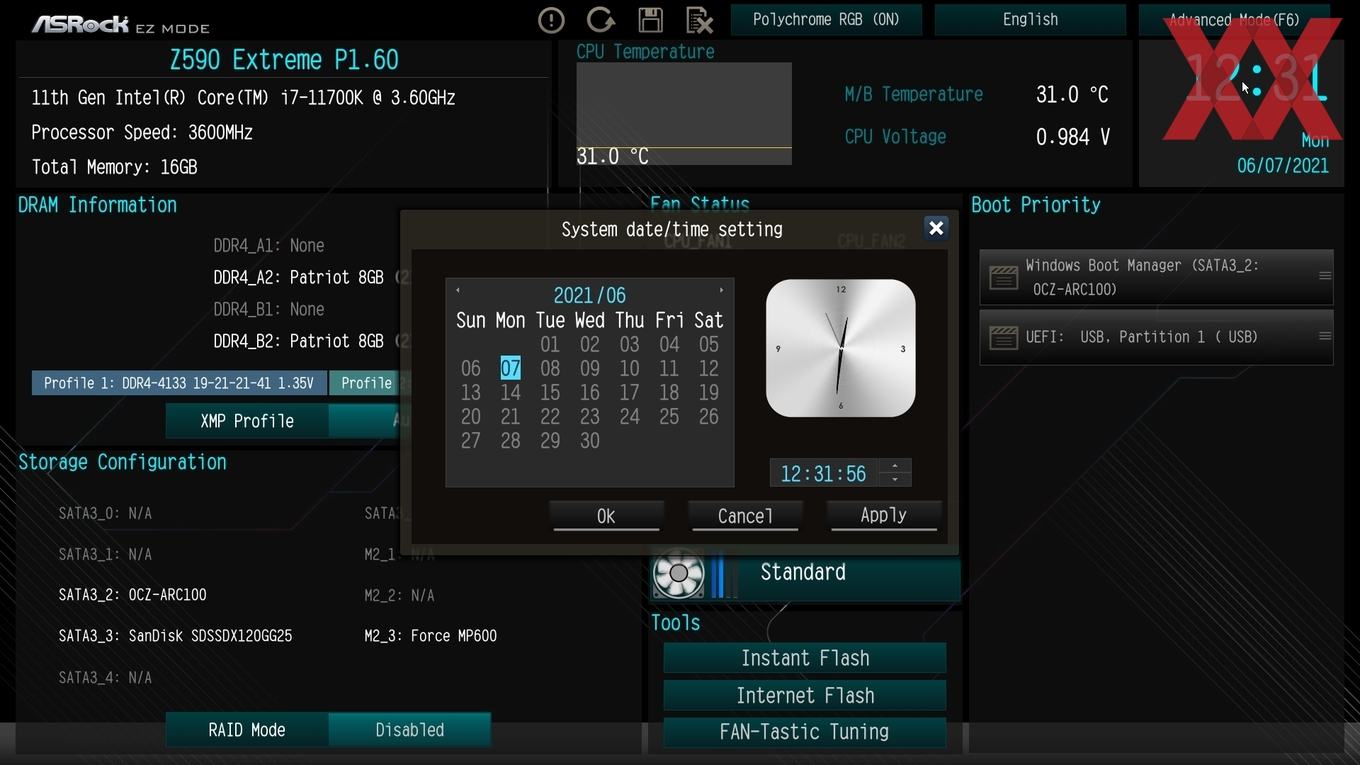Click the M/B Temperature 31.0 °C value

(x=1072, y=94)
